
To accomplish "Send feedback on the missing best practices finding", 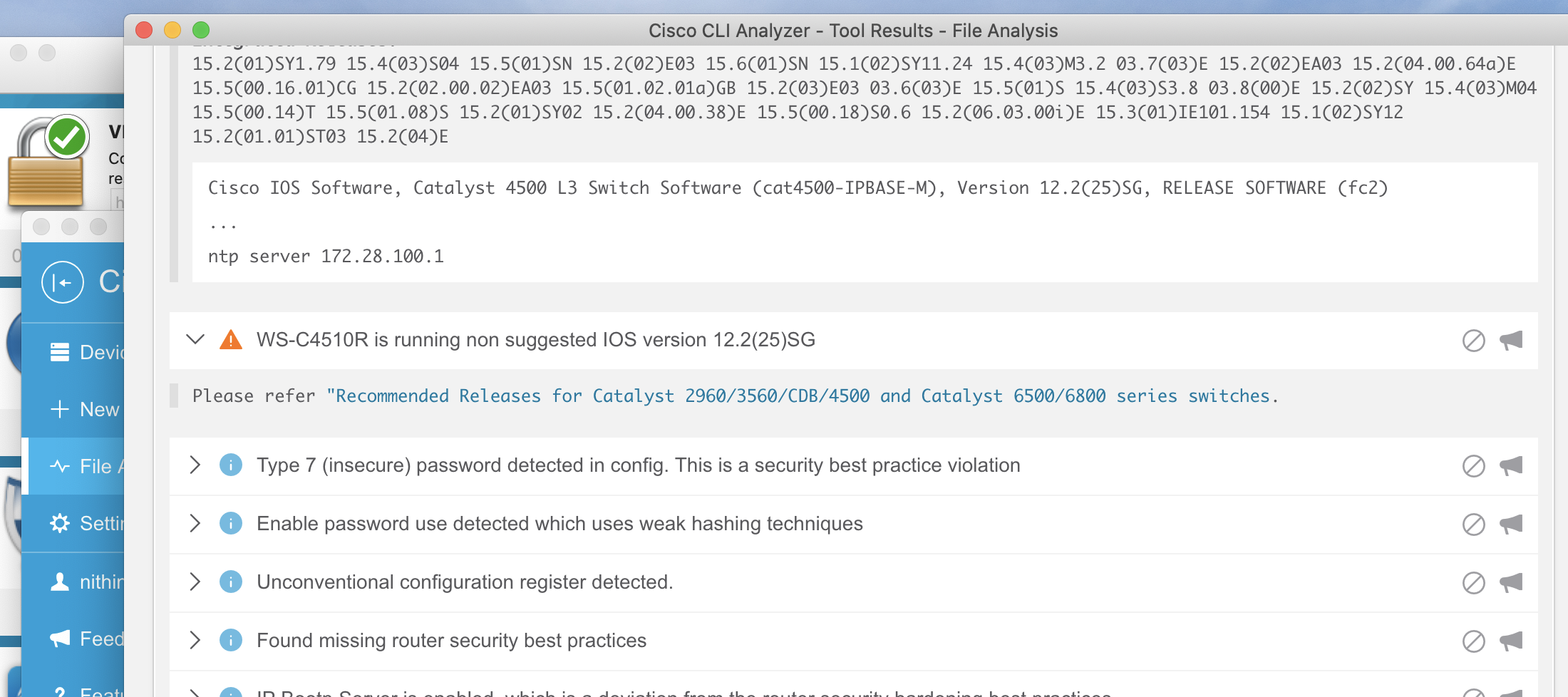I will (1512, 640).
